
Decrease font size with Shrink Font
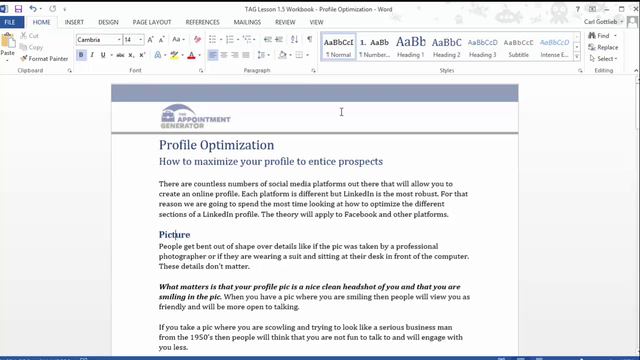click(161, 40)
